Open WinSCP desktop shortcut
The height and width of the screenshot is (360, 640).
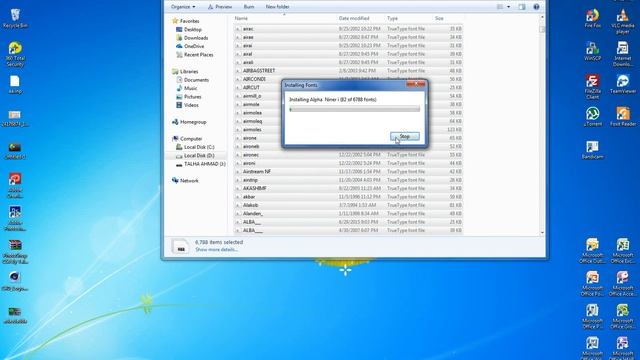(592, 51)
